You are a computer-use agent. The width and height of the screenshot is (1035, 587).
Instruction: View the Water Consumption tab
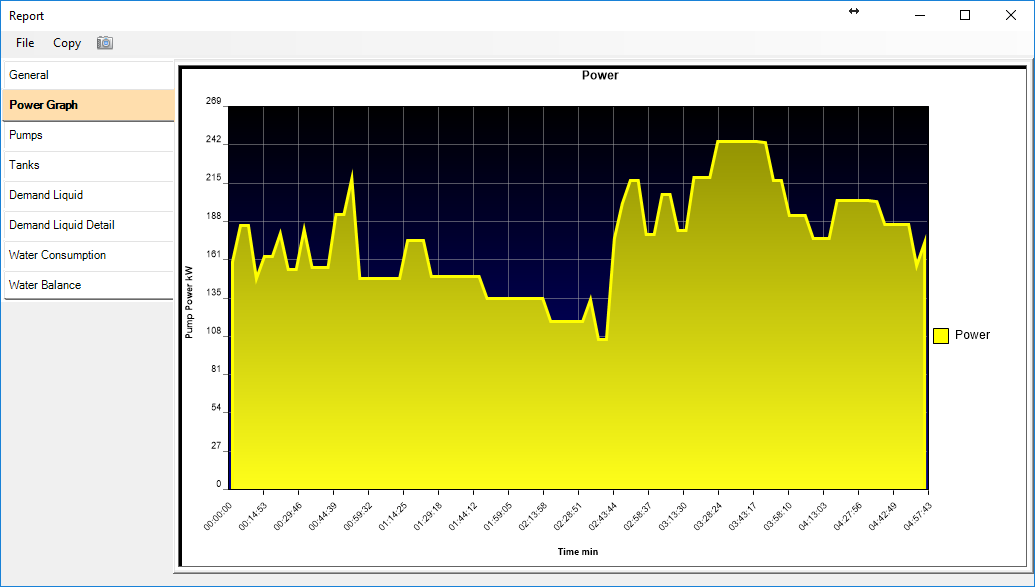(x=88, y=255)
